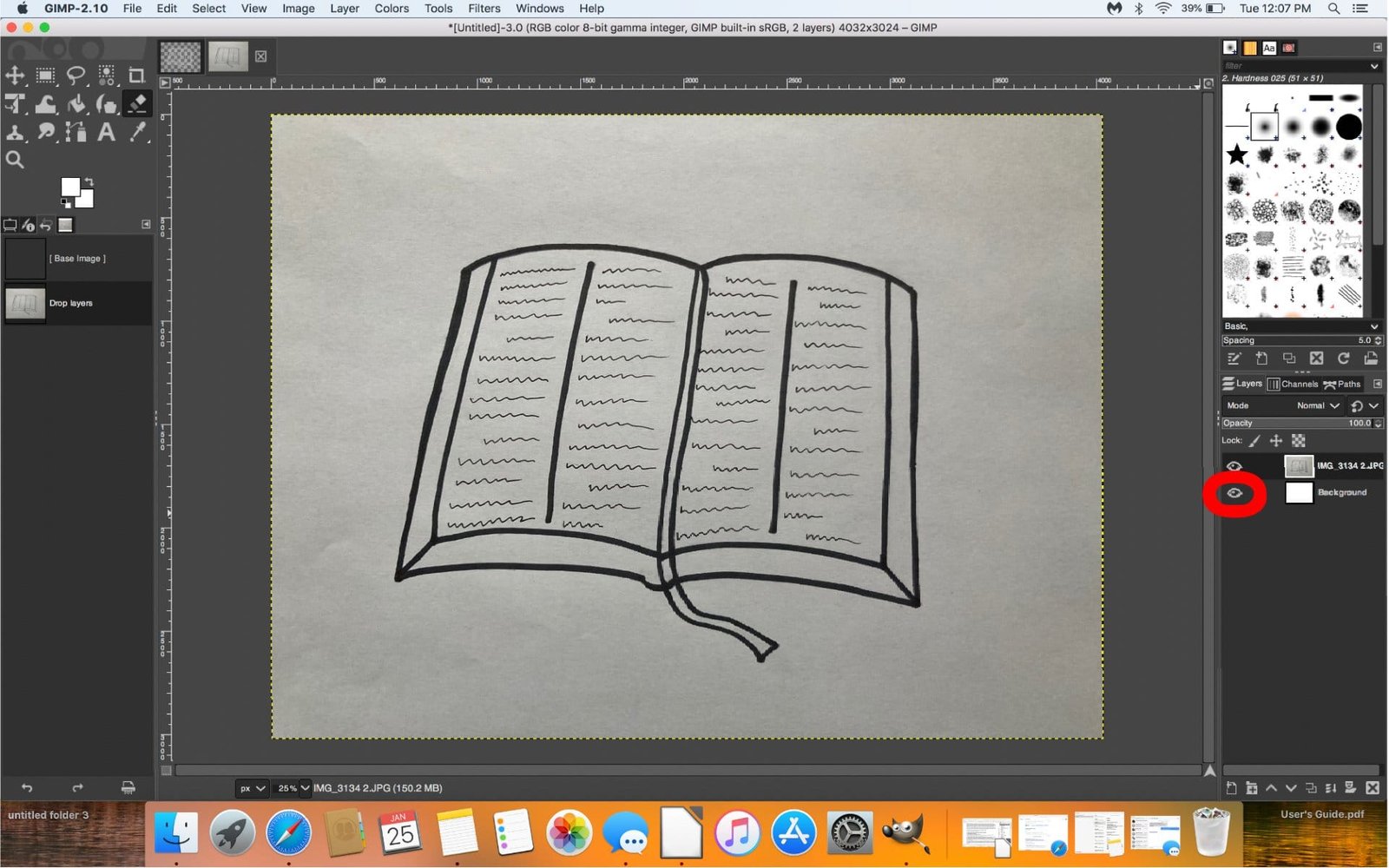Expand the px units dropdown
The height and width of the screenshot is (868, 1389).
pyautogui.click(x=252, y=788)
